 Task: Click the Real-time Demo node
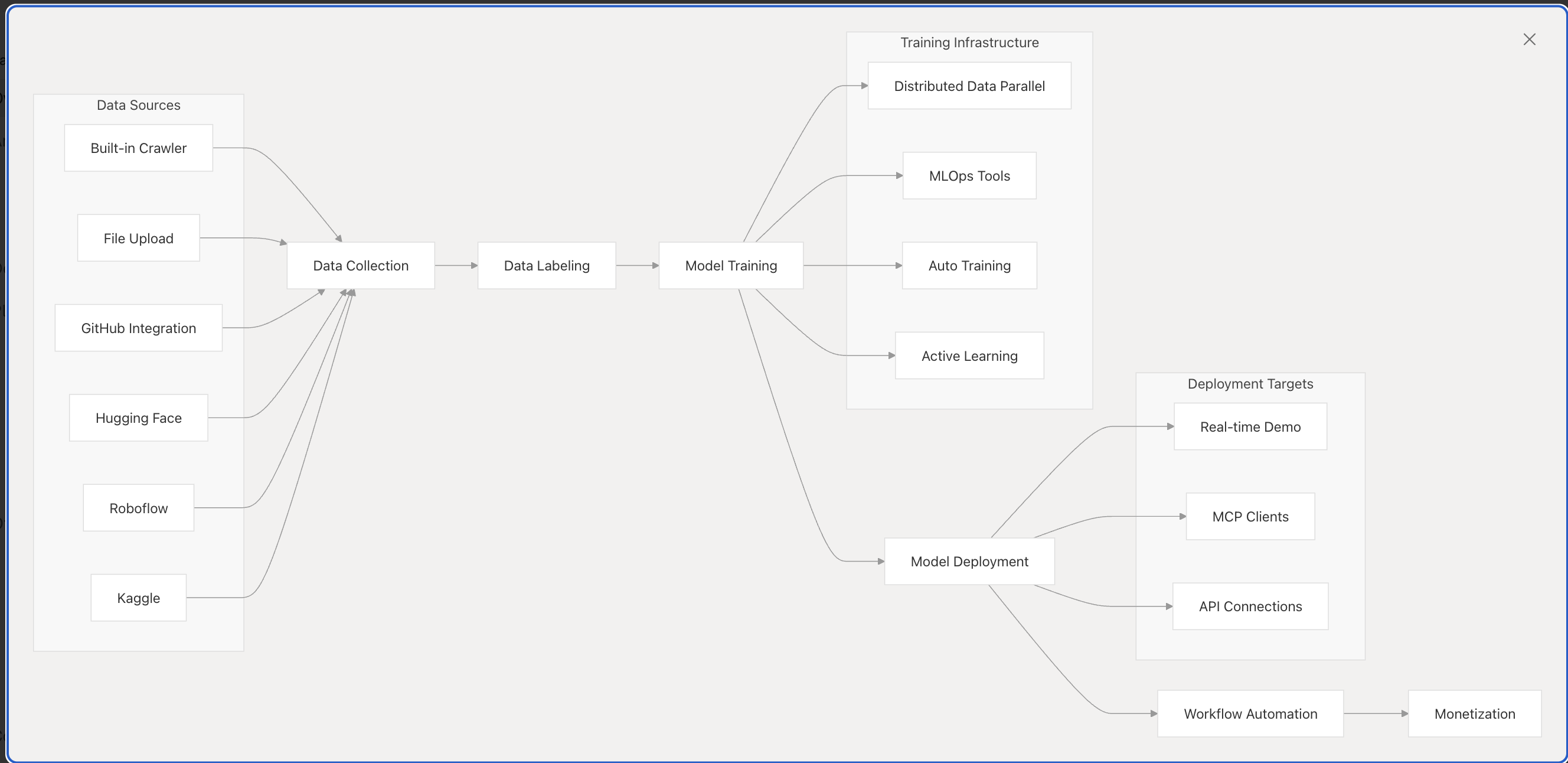(1250, 427)
